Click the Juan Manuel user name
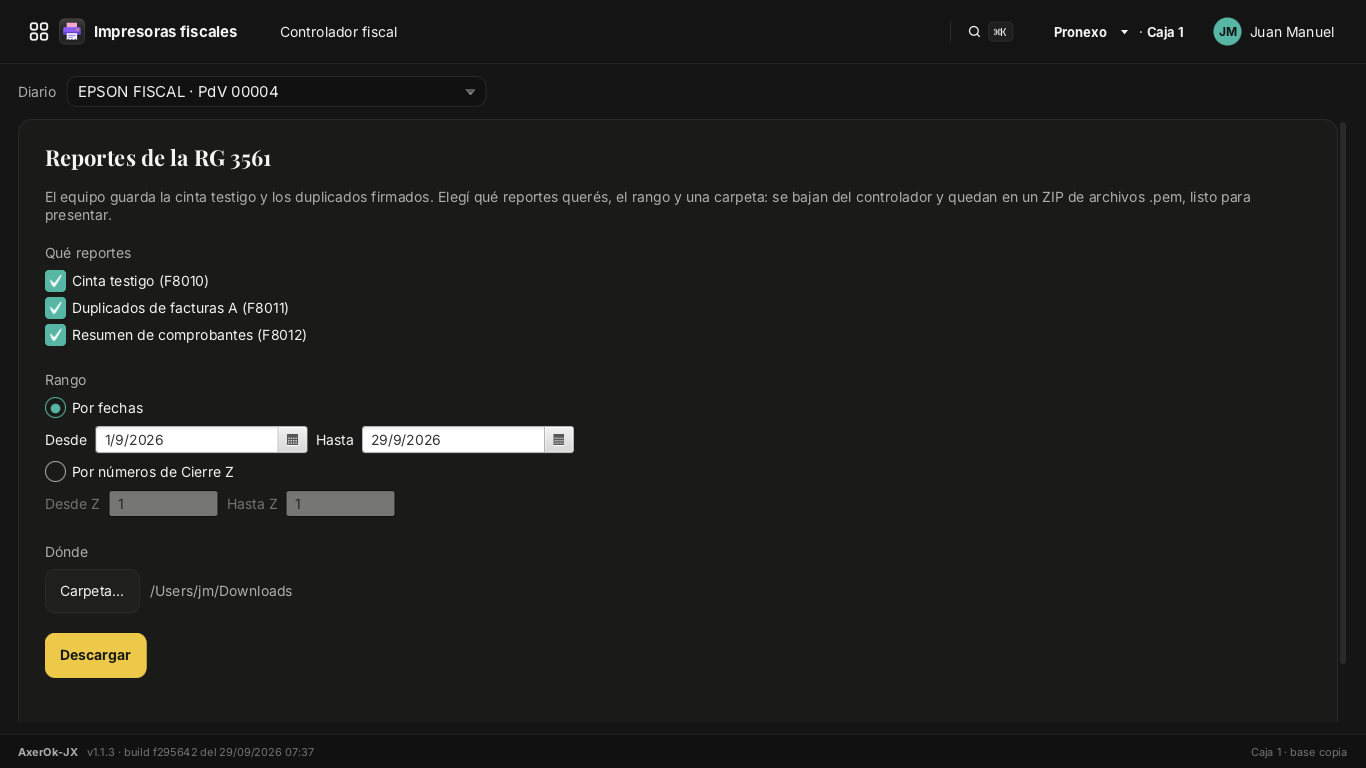1366x768 pixels. (1292, 32)
